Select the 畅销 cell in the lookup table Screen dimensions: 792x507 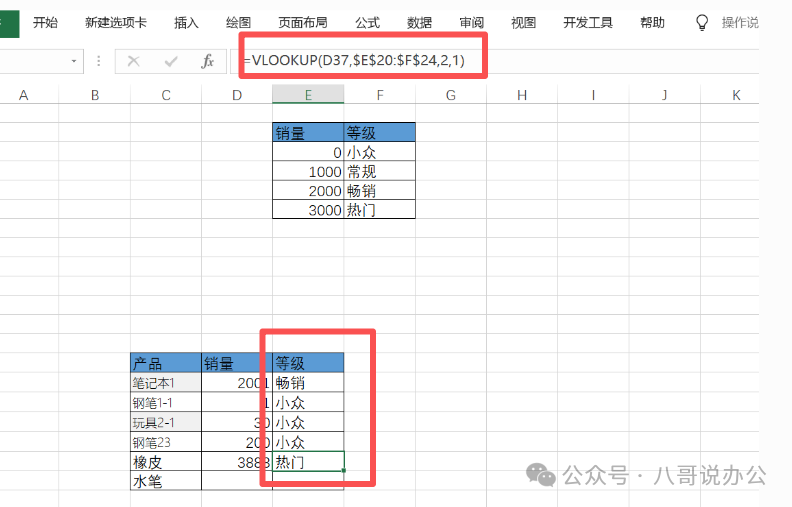click(380, 190)
